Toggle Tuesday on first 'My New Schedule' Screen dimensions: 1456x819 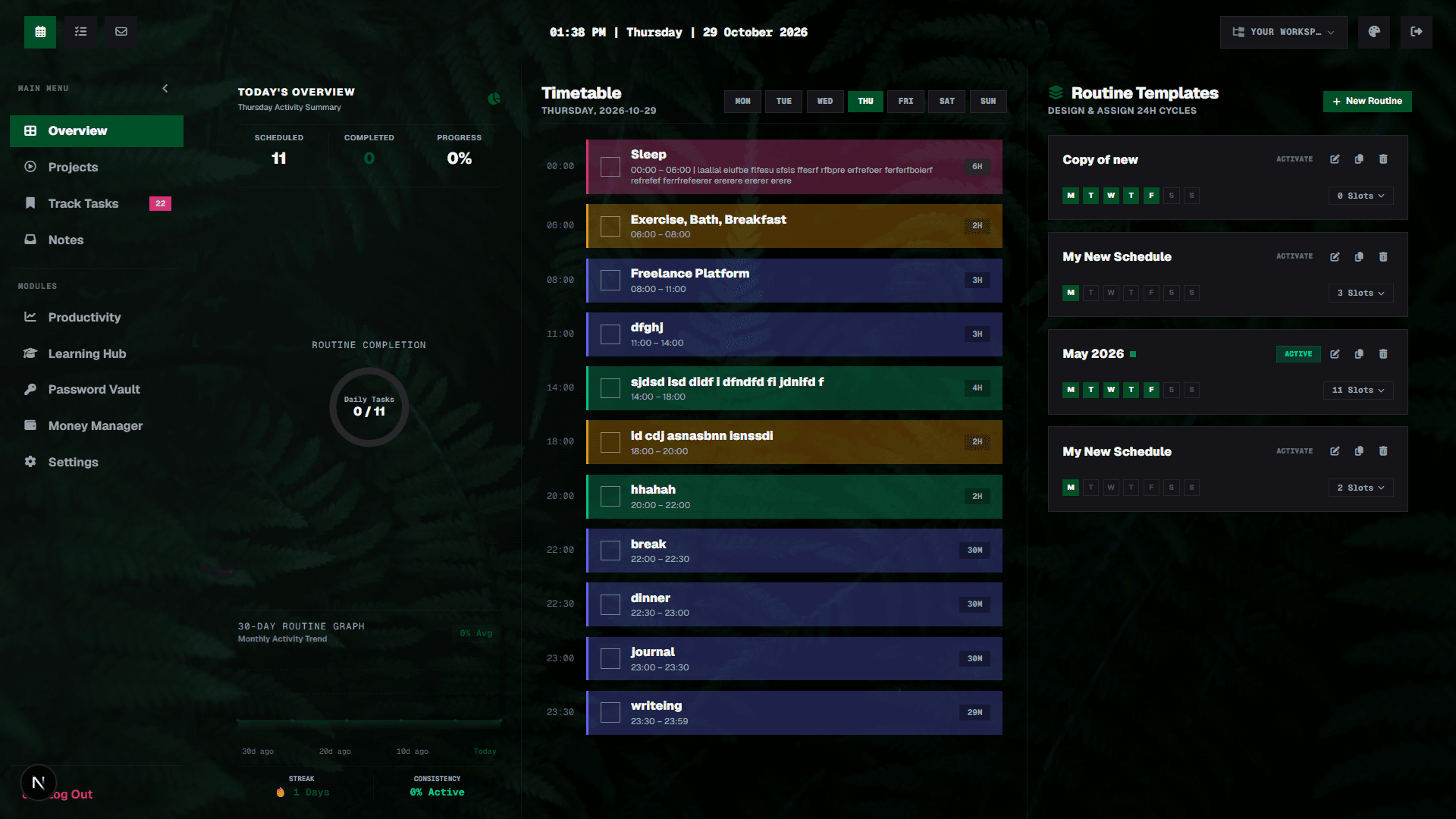click(x=1090, y=293)
